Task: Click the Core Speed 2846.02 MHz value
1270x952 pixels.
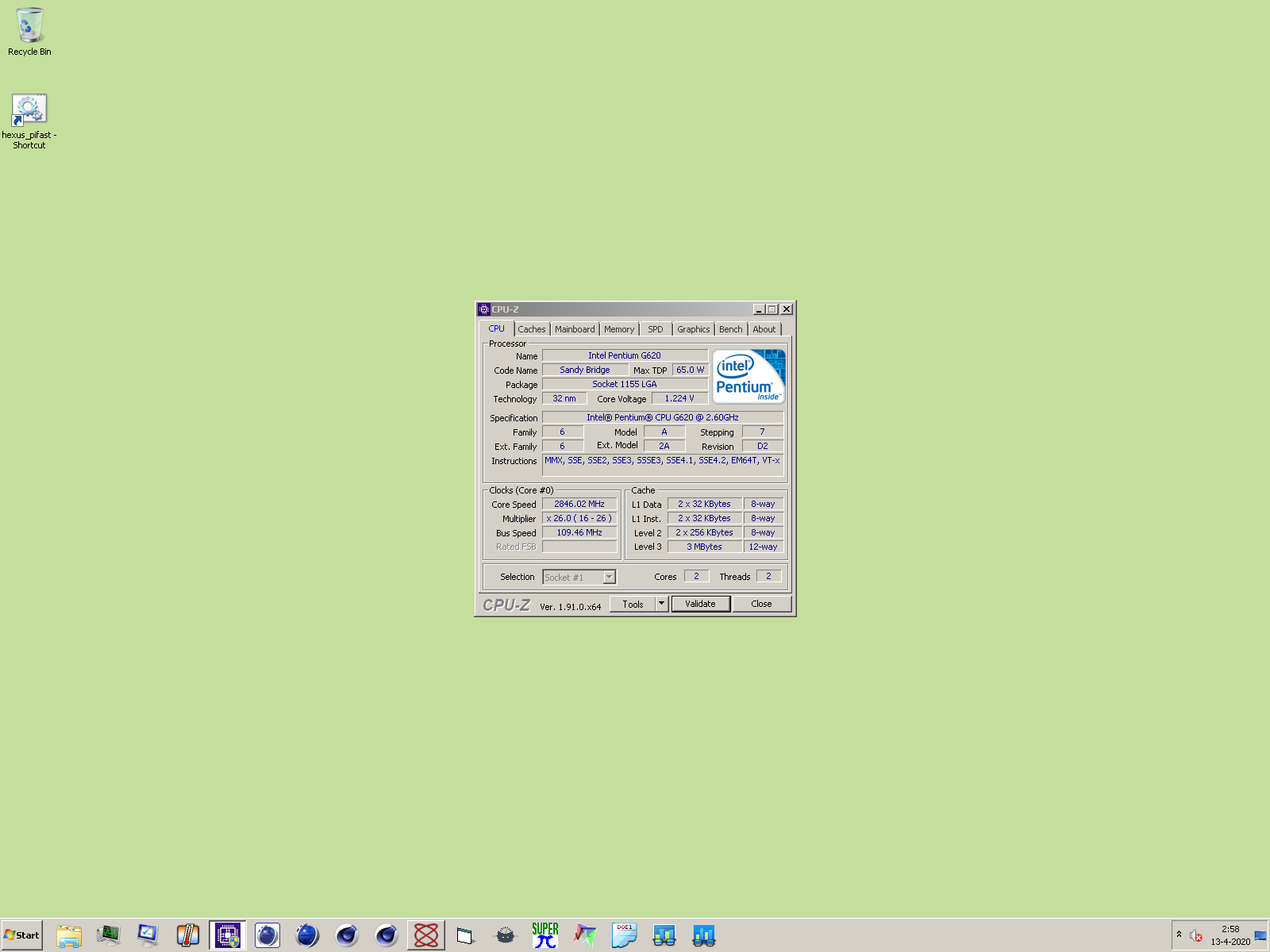Action: tap(579, 504)
